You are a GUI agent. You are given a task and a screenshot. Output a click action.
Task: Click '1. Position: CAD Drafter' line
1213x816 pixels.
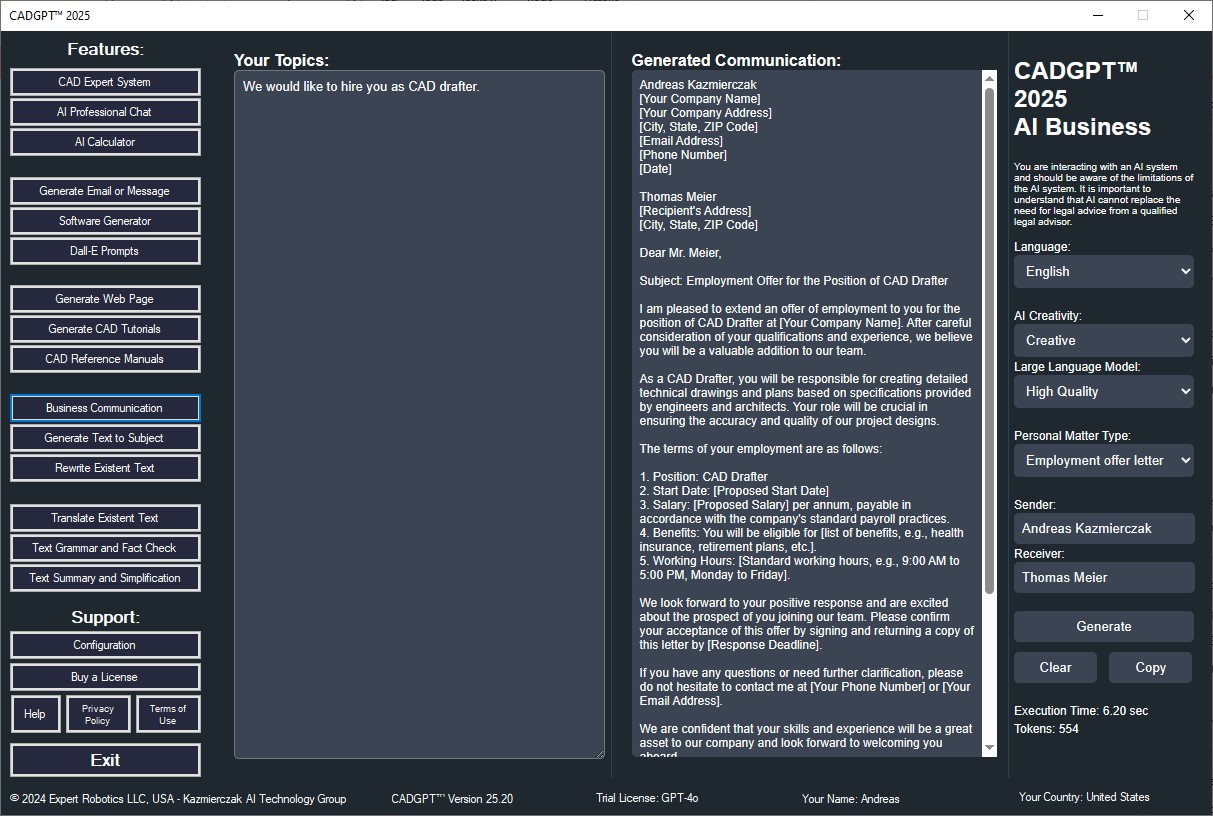click(704, 477)
